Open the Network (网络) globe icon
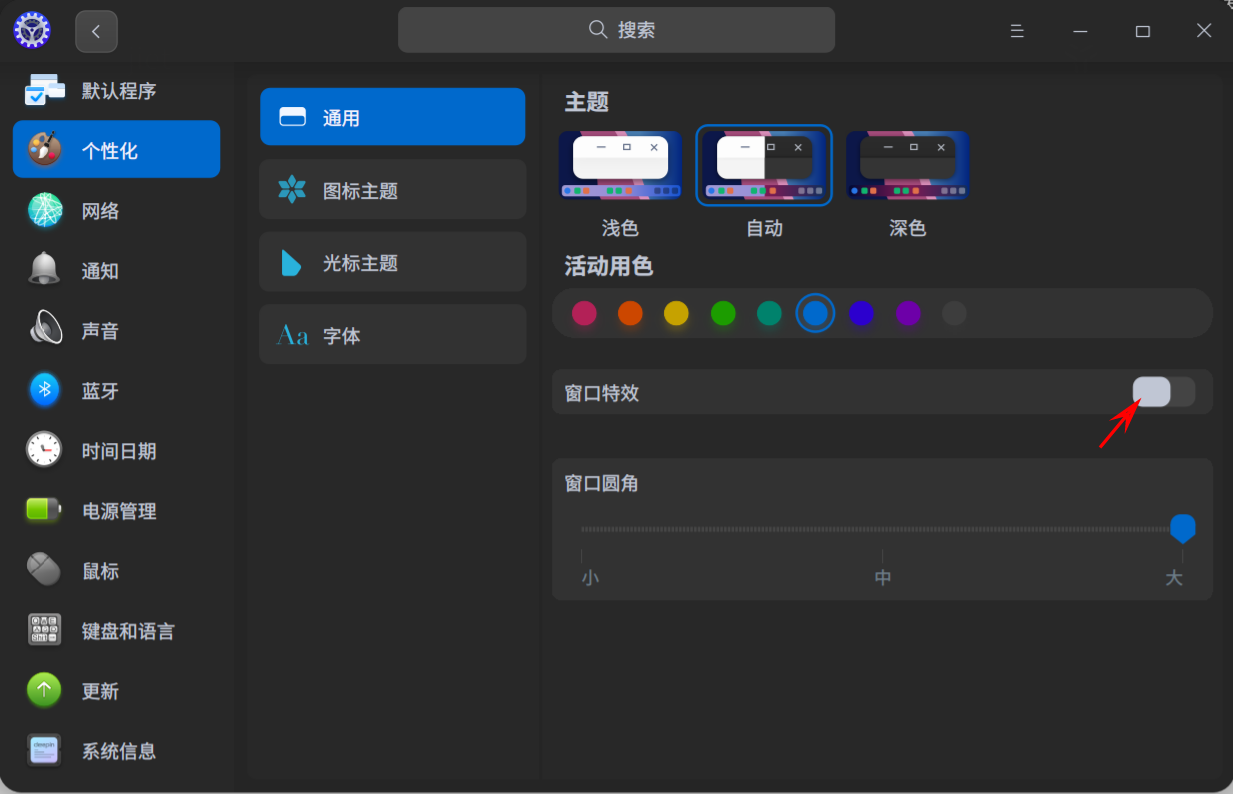This screenshot has height=794, width=1233. 45,210
